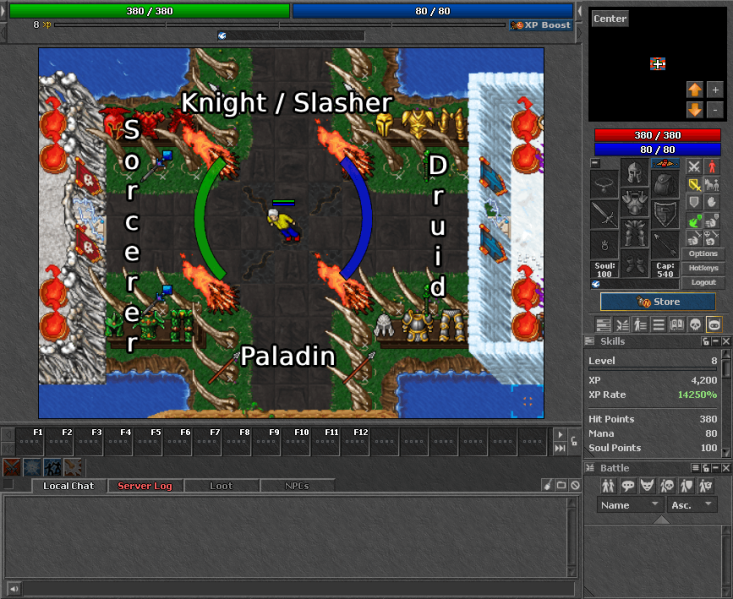Toggle the green dove secure PvP mode

[x=694, y=221]
